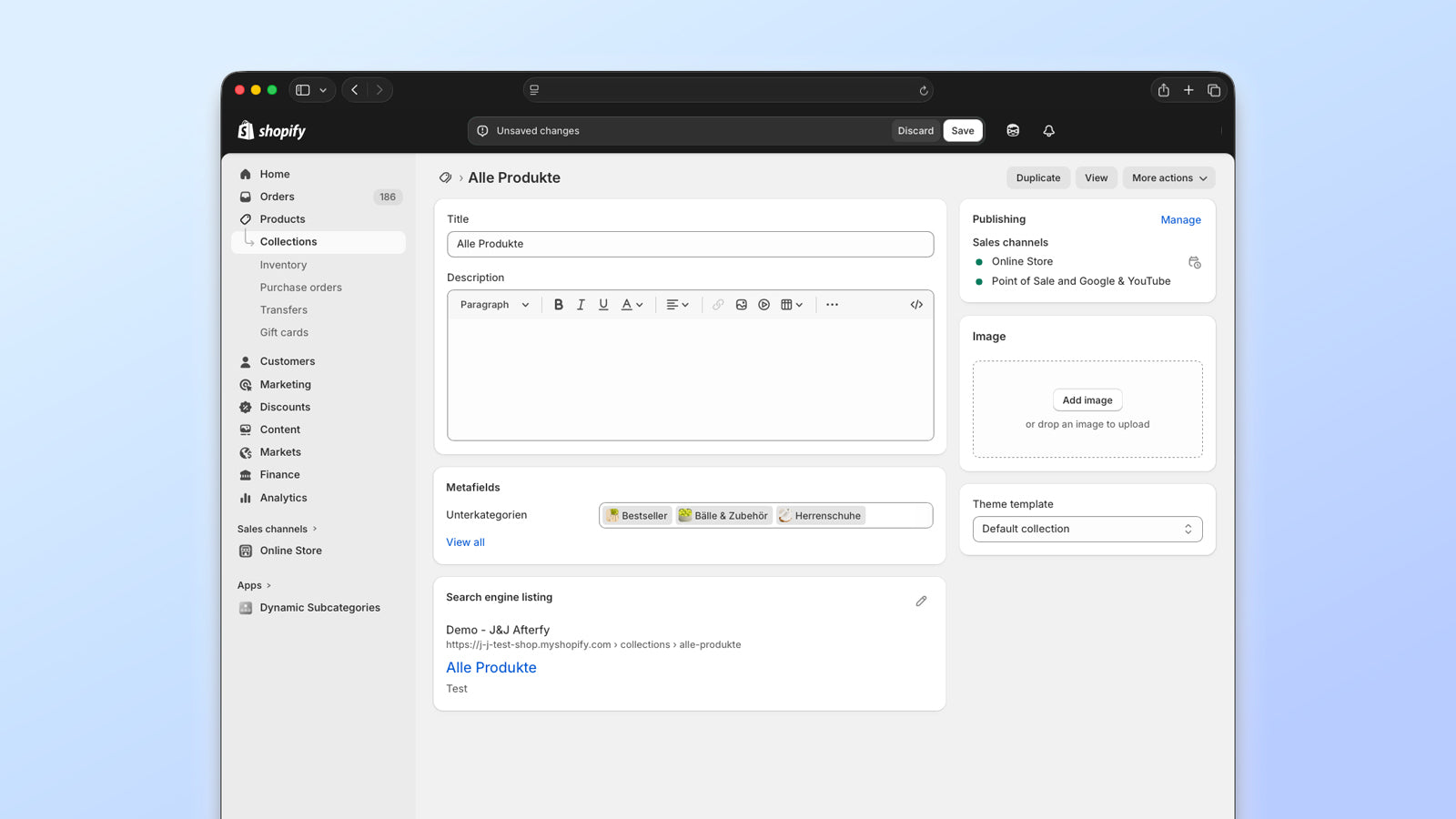Toggle bold formatting in the description editor
This screenshot has height=819, width=1456.
(x=558, y=304)
